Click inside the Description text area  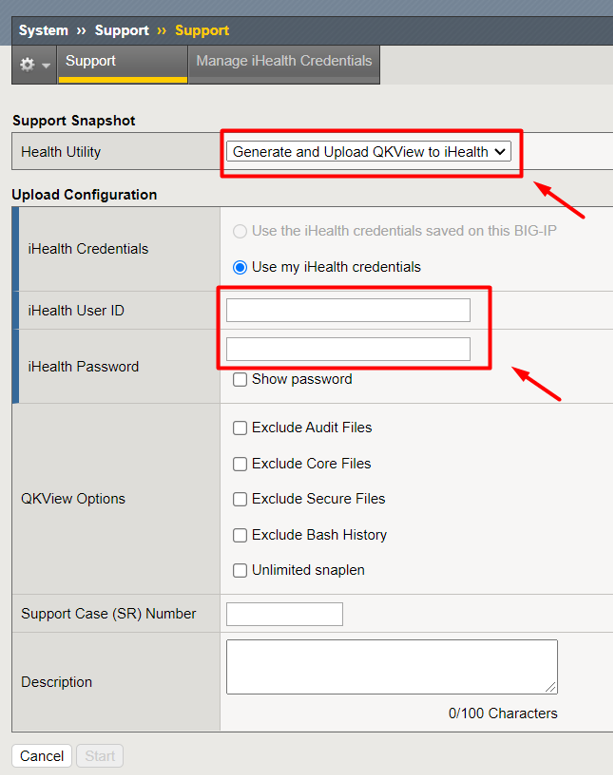click(391, 667)
